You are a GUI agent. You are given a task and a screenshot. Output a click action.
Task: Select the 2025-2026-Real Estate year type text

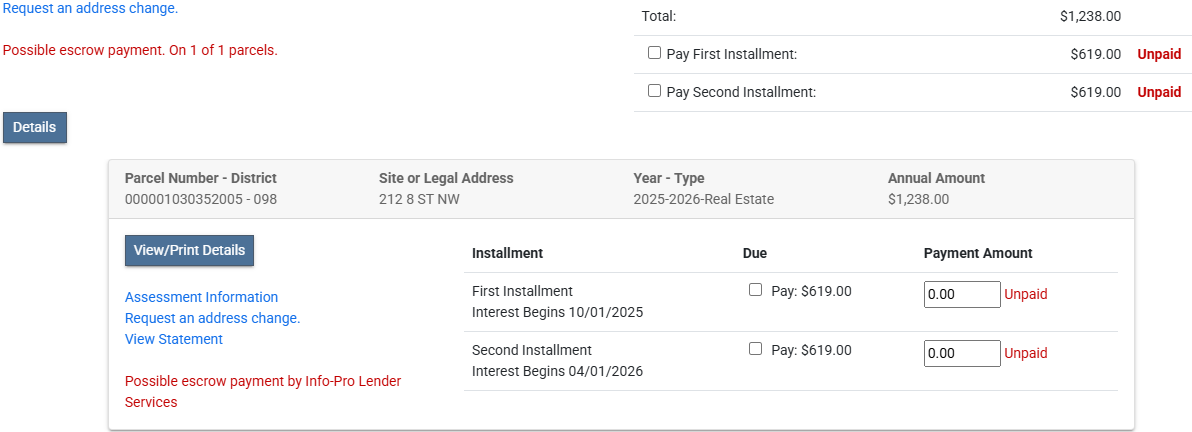coord(703,199)
